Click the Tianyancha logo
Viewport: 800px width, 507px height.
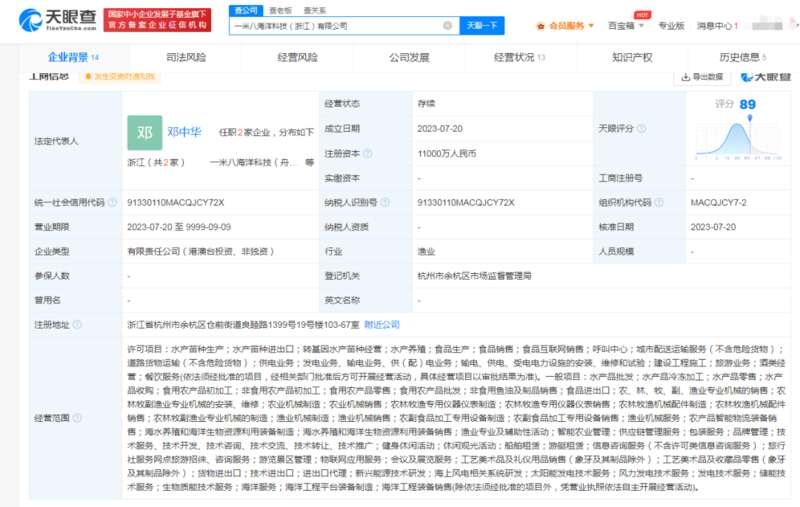[58, 19]
